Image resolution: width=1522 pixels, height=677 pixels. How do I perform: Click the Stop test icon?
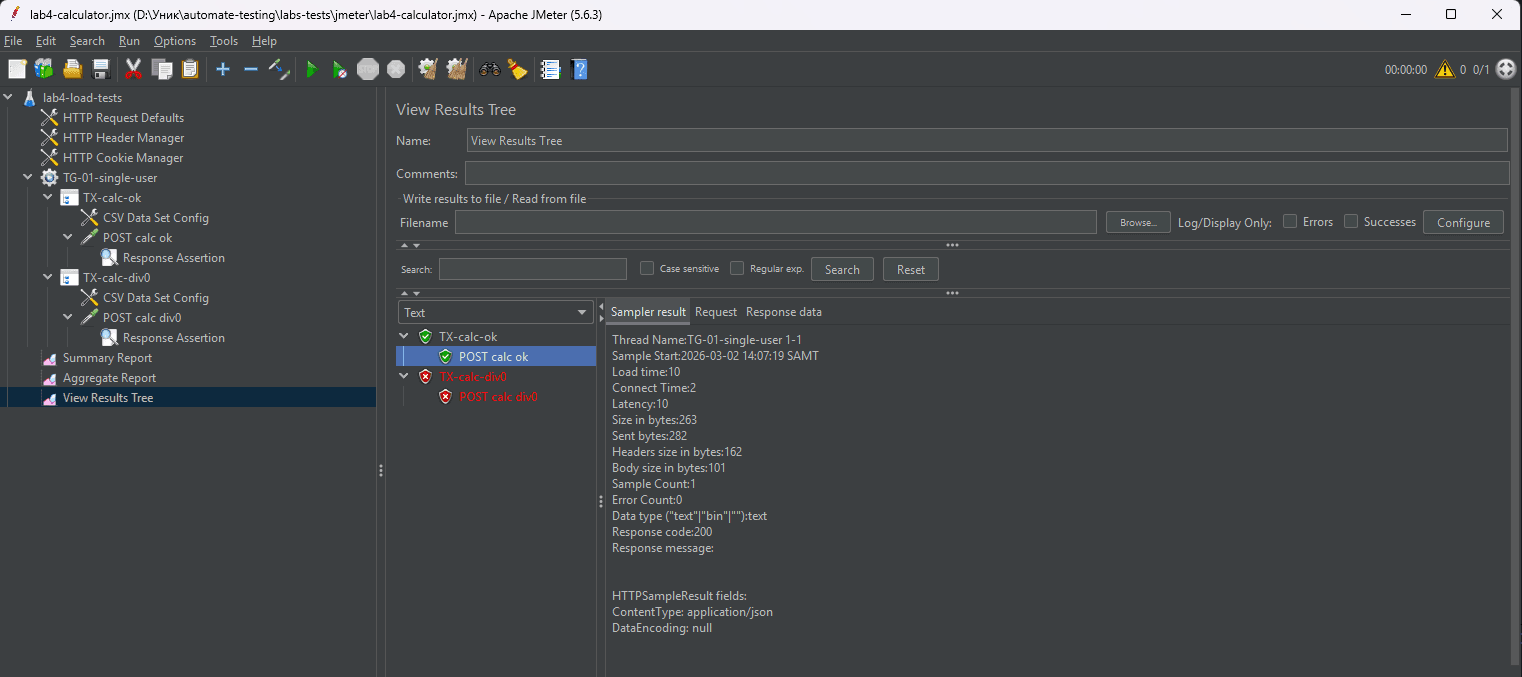tap(367, 69)
